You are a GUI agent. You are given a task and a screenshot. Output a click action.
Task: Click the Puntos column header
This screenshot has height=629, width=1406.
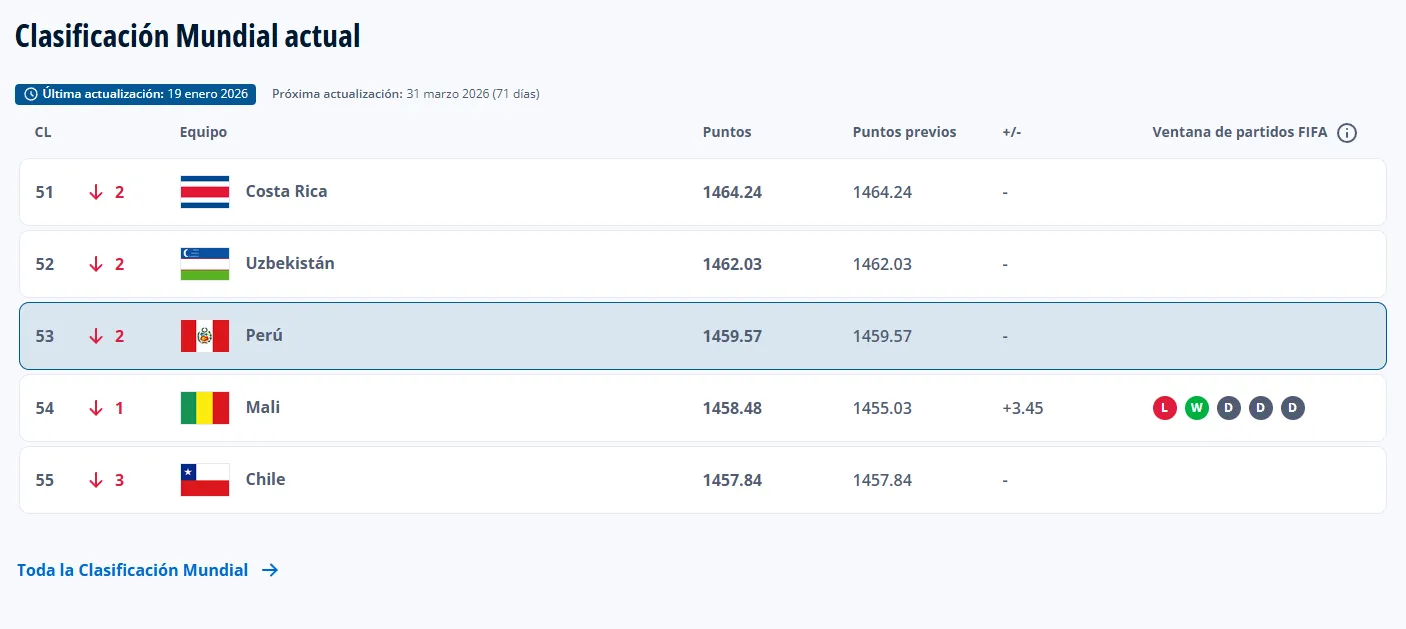point(727,132)
